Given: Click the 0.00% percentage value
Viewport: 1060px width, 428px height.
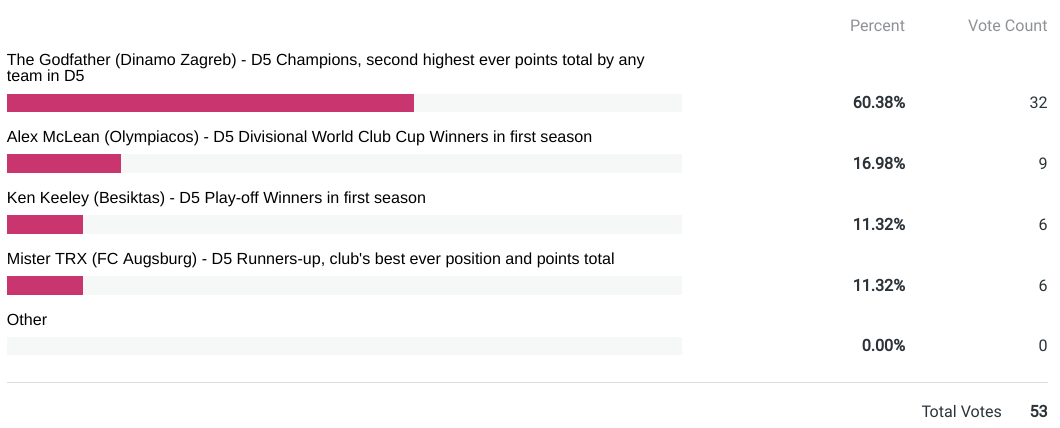Looking at the screenshot, I should 883,346.
